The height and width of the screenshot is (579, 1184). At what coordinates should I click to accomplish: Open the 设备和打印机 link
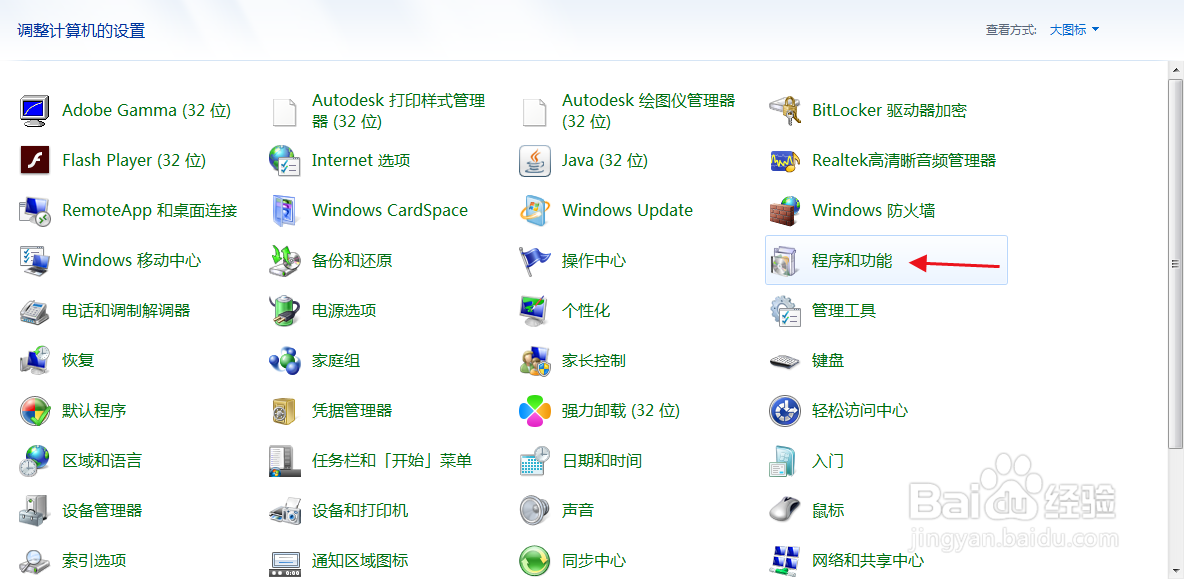[x=360, y=510]
